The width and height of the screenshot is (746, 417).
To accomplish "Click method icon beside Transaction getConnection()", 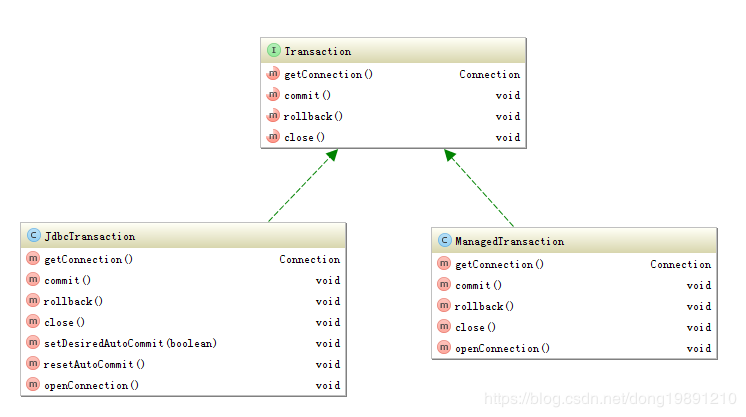I will [273, 74].
